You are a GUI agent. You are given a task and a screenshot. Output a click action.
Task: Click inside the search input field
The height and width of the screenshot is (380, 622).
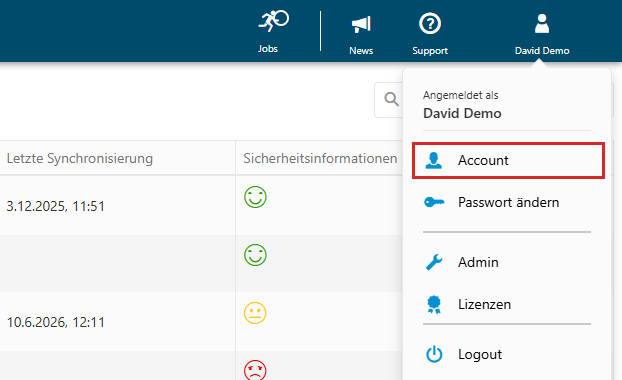[x=389, y=100]
